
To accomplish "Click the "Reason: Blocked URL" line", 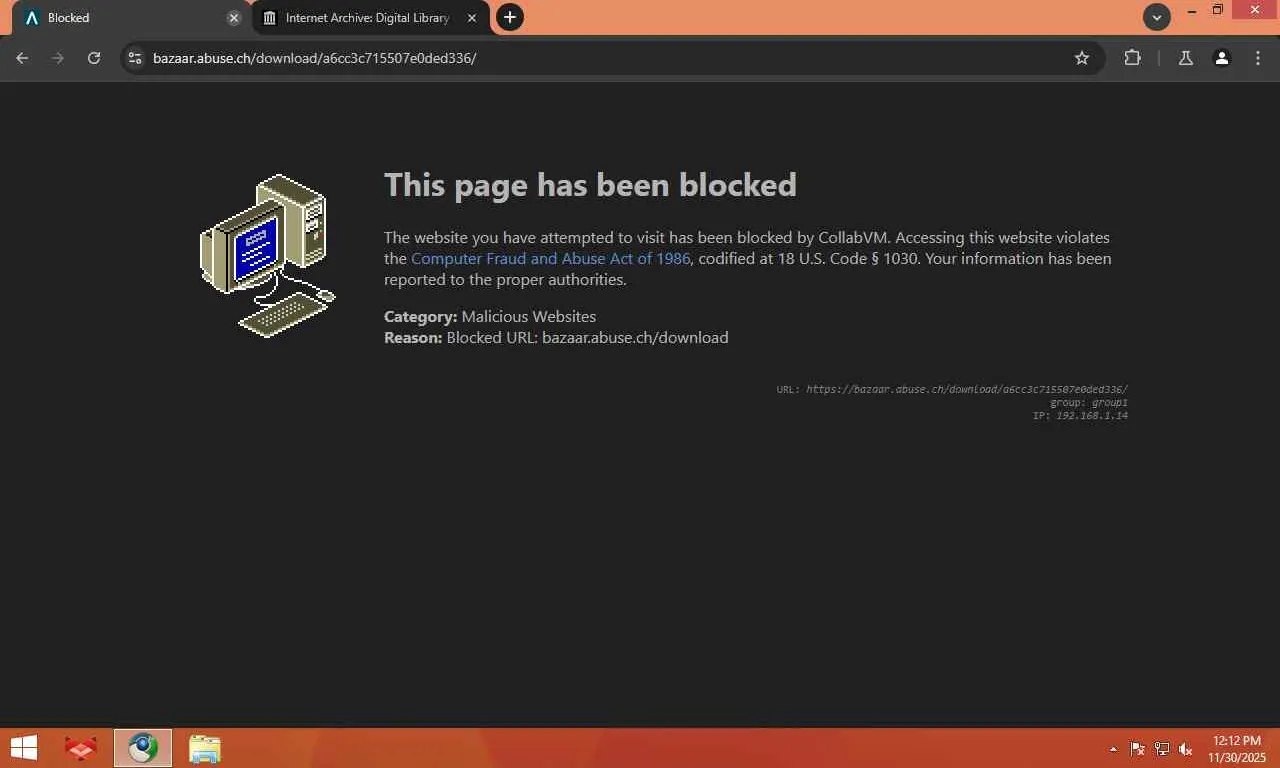I will (x=556, y=338).
